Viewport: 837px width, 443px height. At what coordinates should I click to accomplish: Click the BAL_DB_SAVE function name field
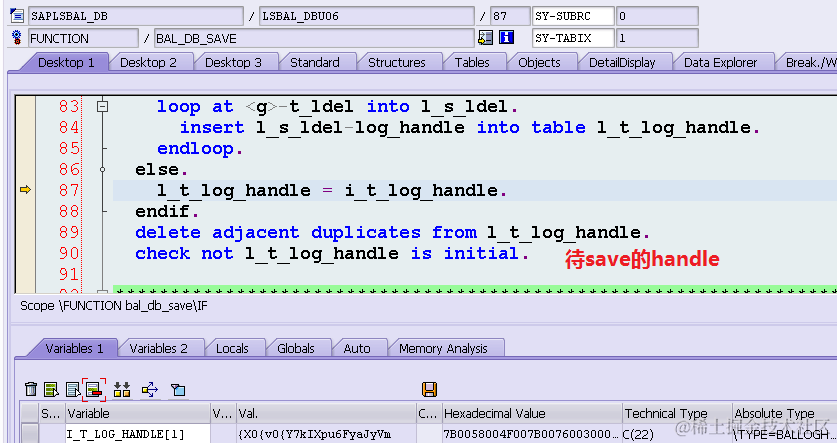click(314, 38)
